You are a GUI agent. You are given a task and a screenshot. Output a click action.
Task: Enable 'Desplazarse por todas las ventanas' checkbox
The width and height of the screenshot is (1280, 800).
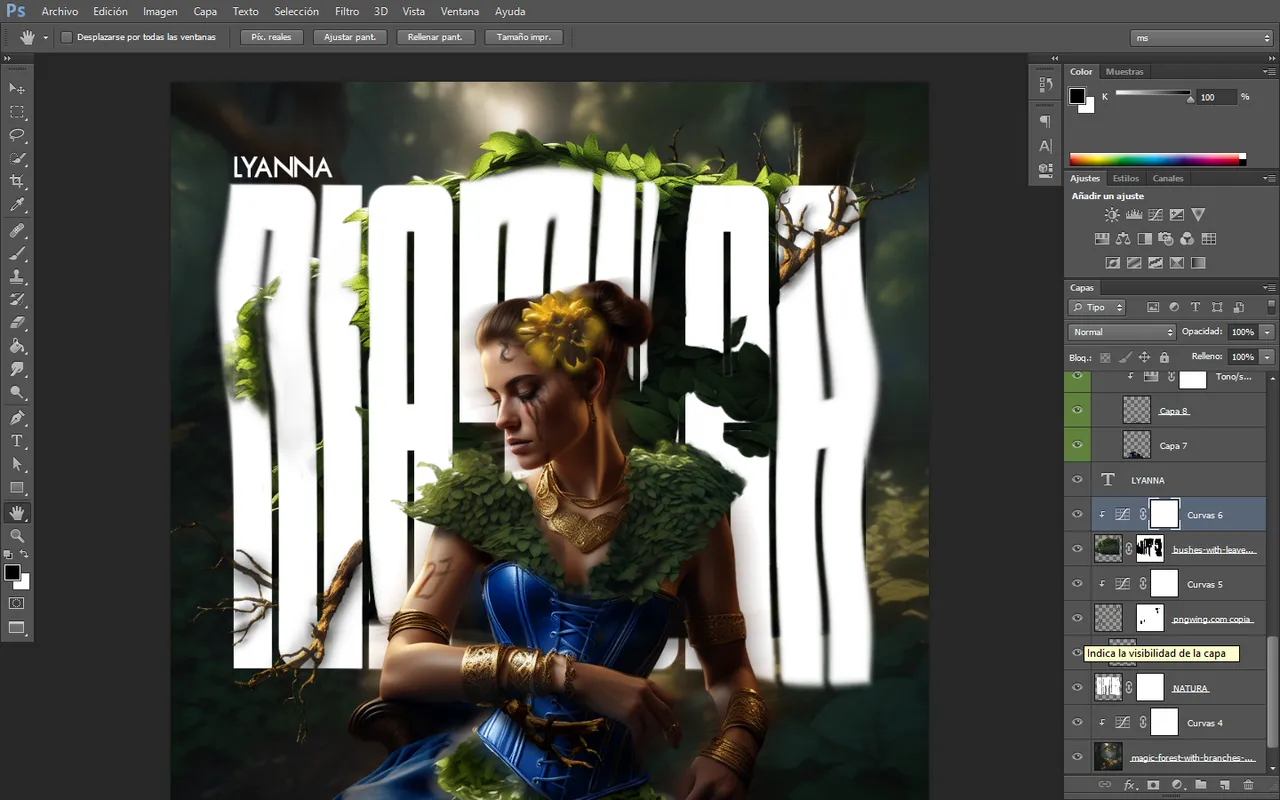[x=67, y=37]
